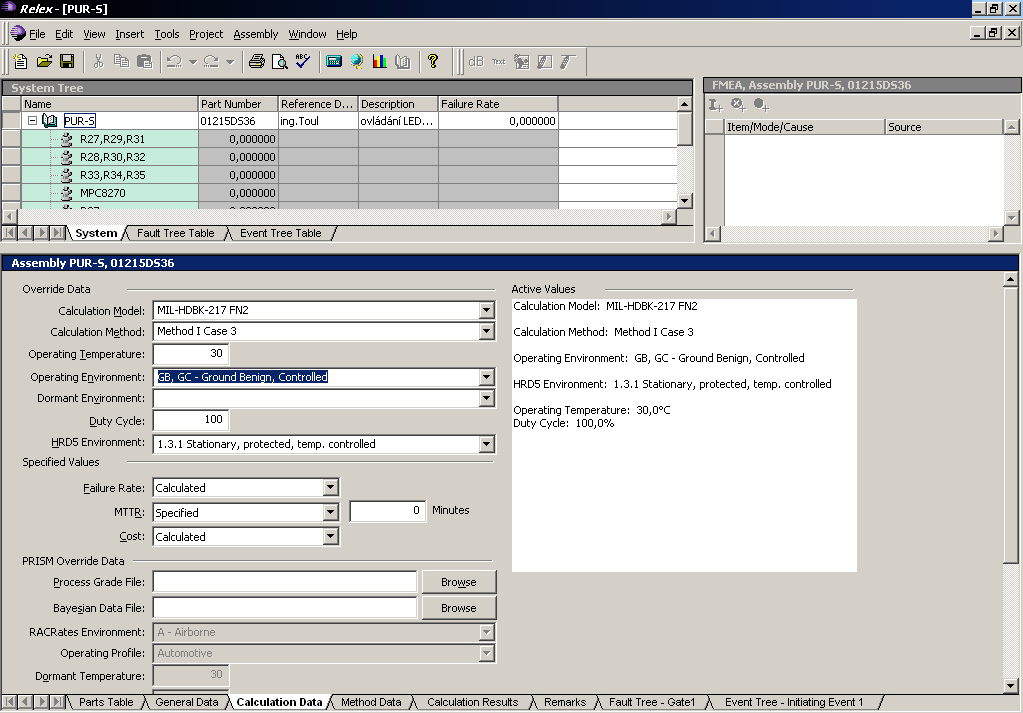This screenshot has width=1023, height=713.
Task: Select the R33,R34,R35 tree row
Action: coord(112,175)
